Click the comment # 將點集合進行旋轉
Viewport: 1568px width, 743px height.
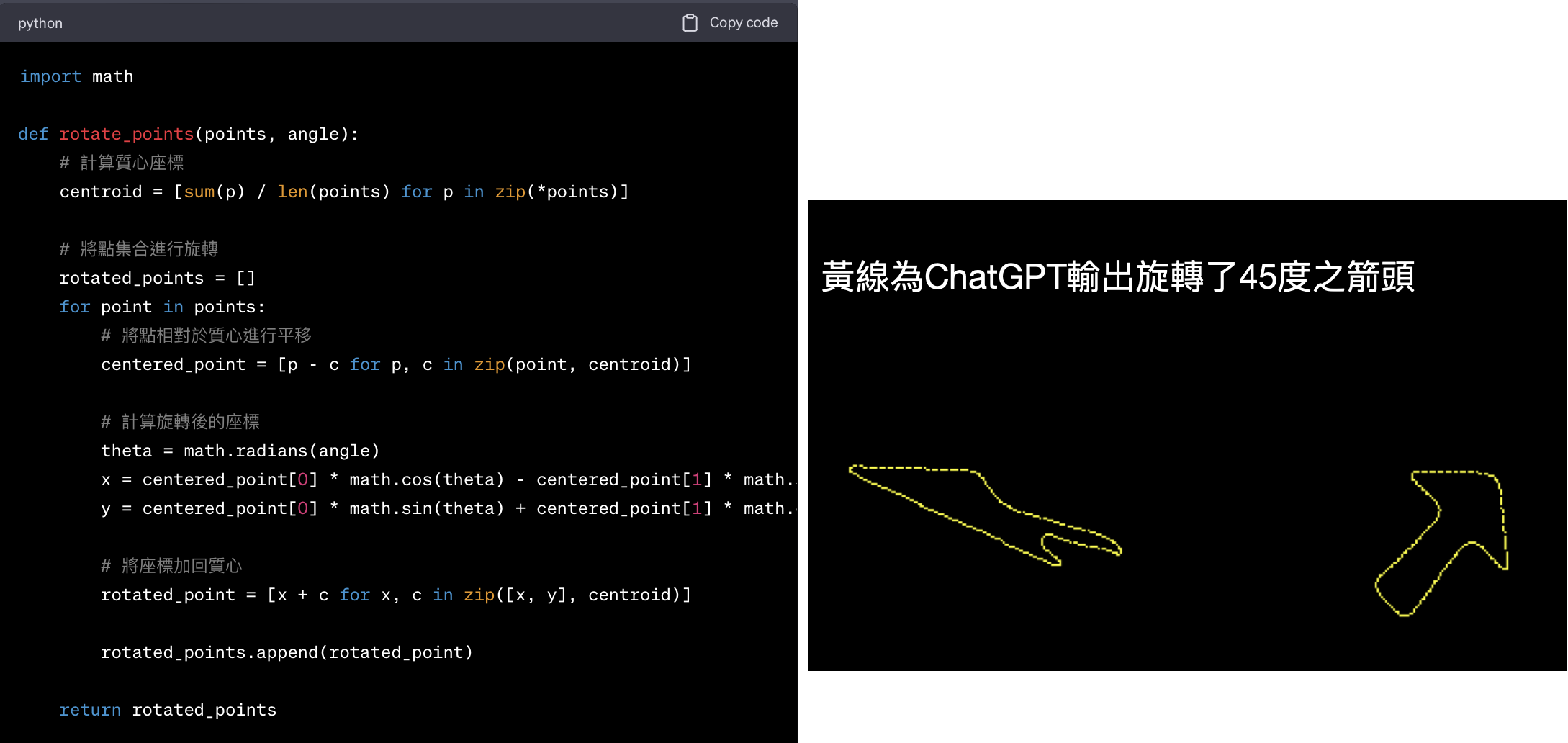139,249
